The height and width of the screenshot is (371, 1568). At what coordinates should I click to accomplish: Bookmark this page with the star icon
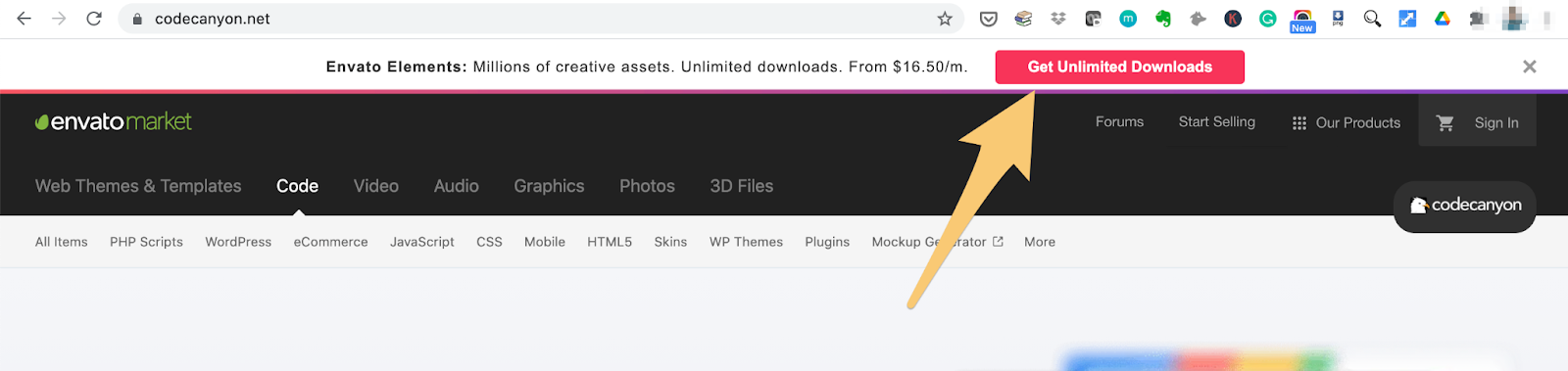point(945,19)
